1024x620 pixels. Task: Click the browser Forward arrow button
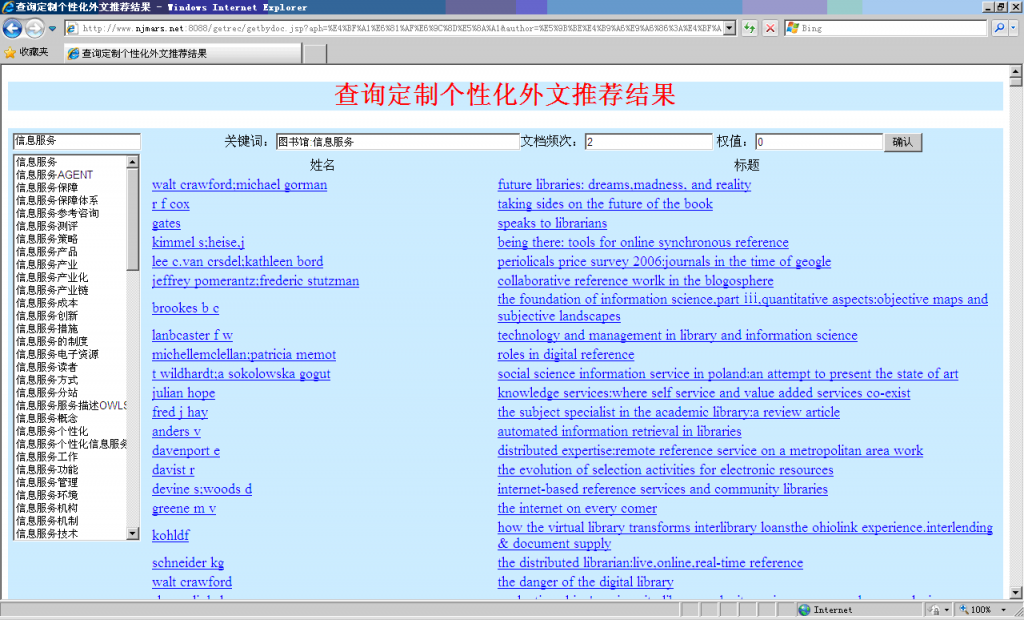tap(35, 28)
